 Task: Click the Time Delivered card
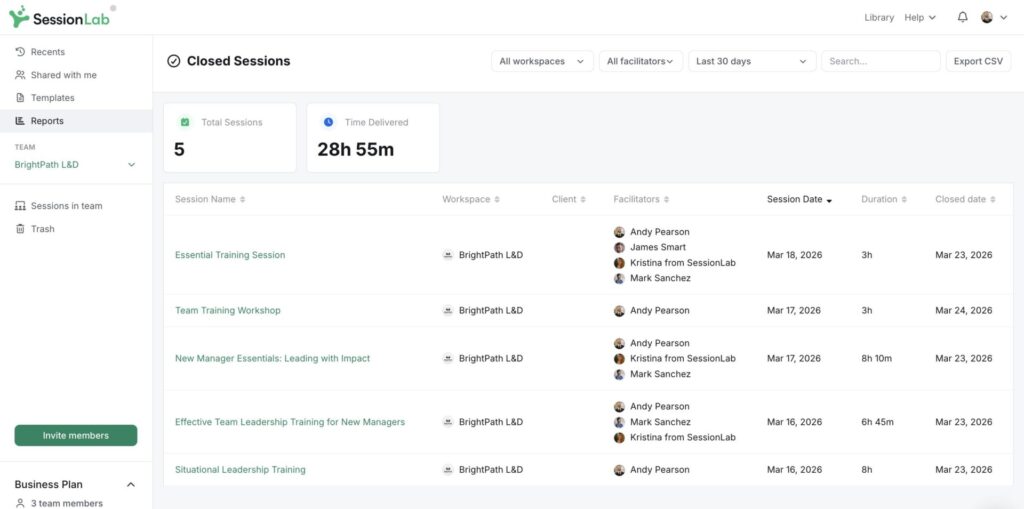(x=373, y=138)
